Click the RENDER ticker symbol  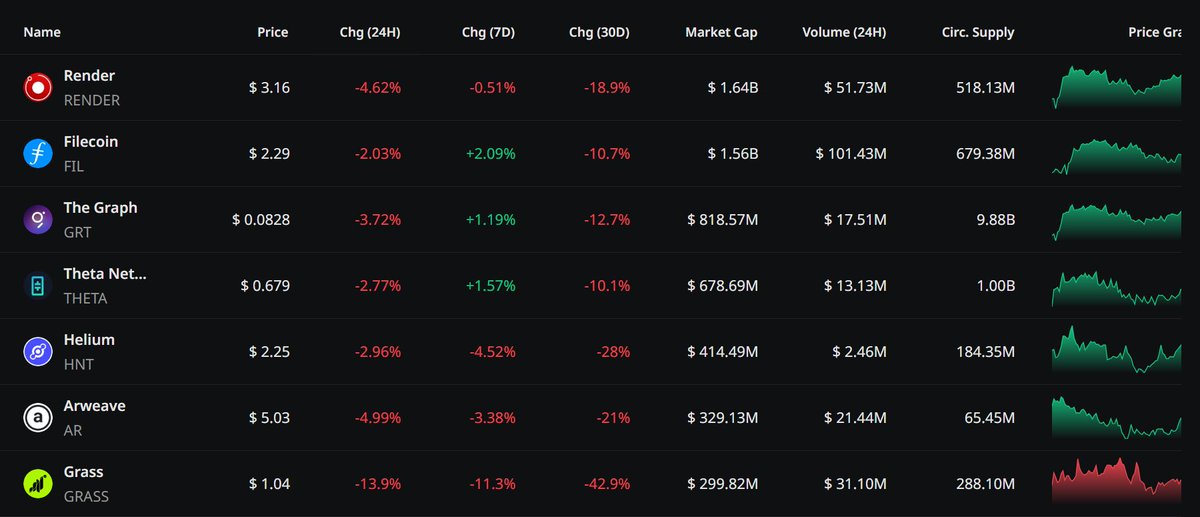coord(91,100)
